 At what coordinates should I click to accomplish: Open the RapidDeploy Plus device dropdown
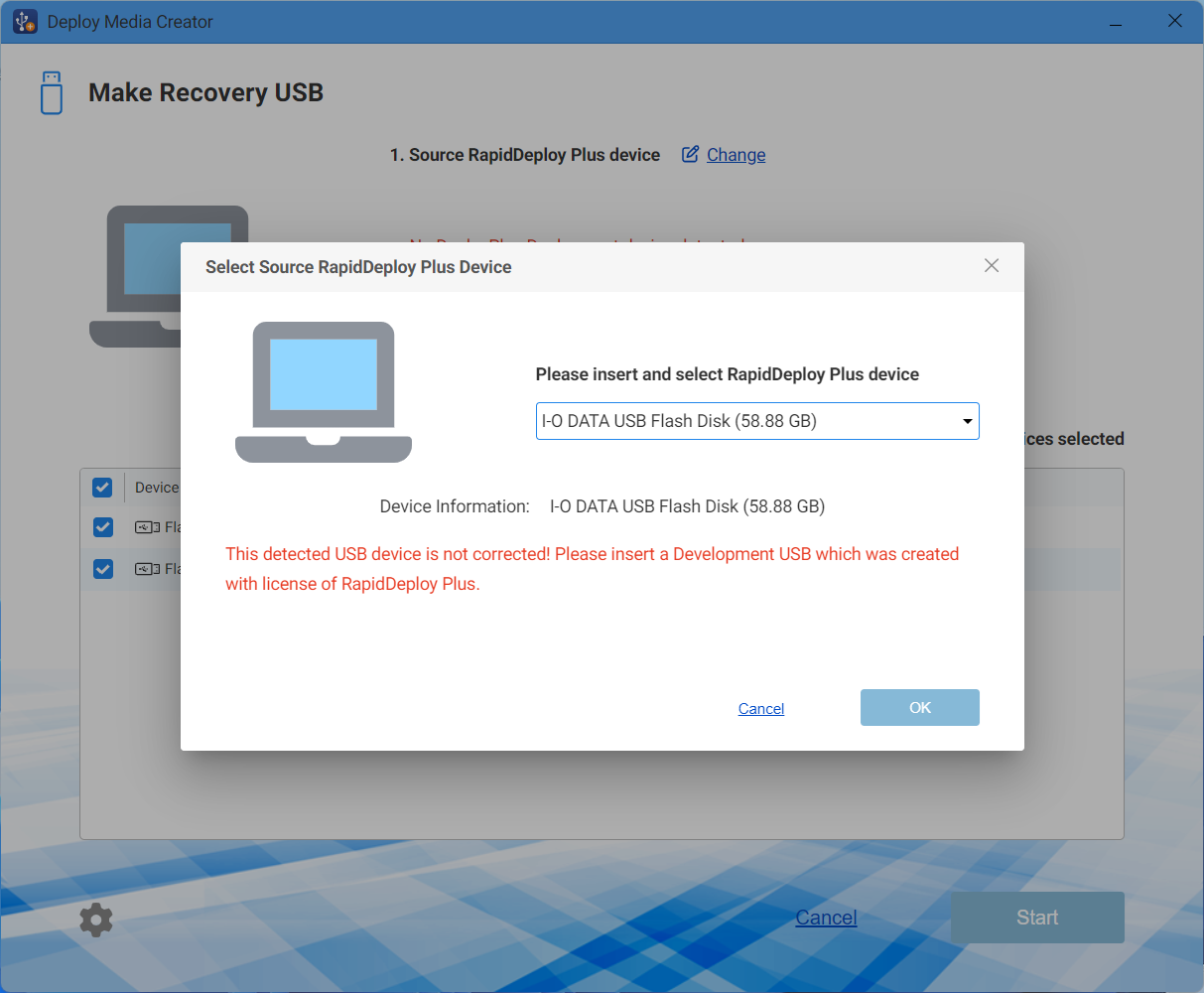coord(757,421)
